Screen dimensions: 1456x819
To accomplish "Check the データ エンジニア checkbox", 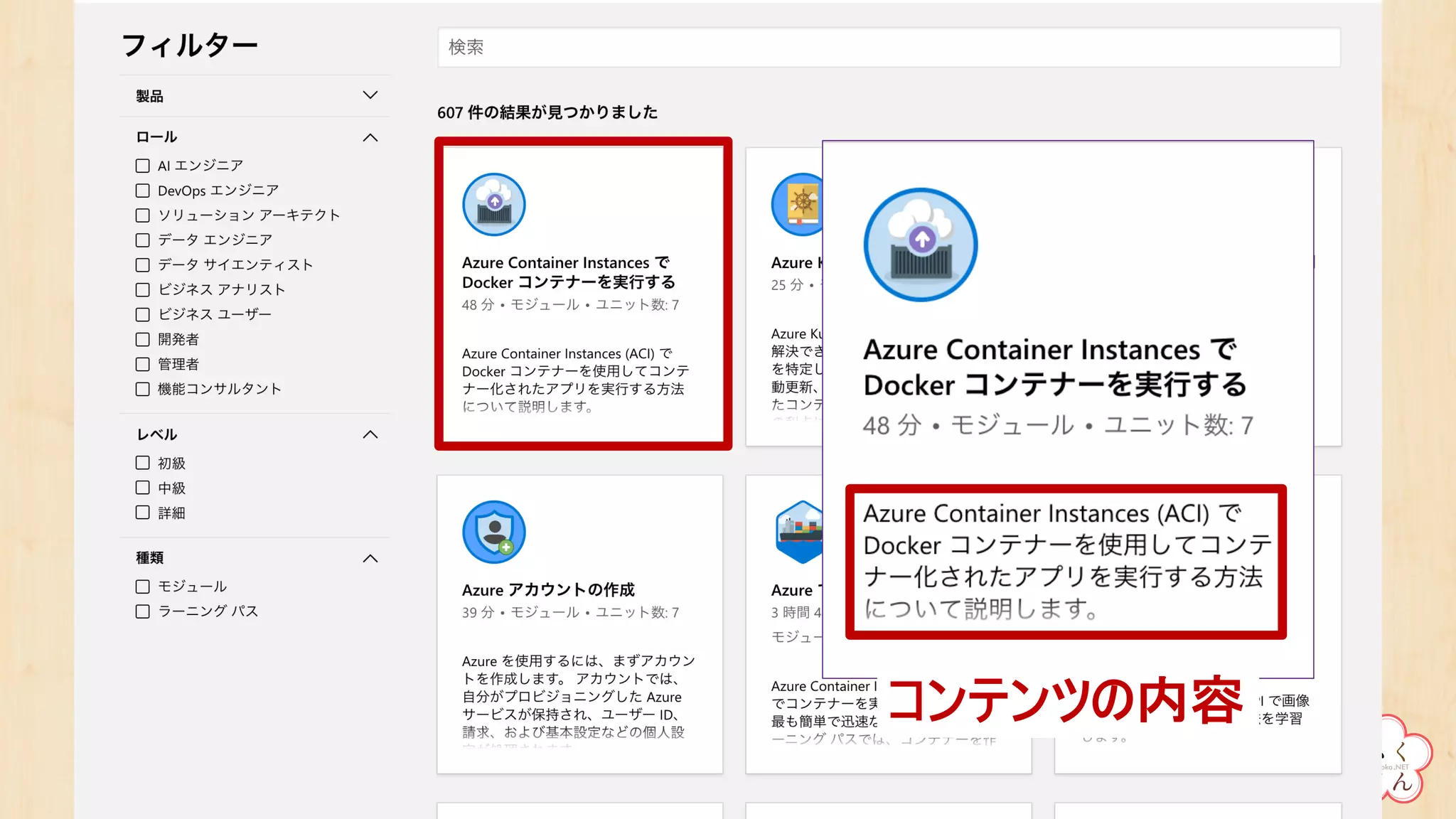I will click(x=143, y=240).
